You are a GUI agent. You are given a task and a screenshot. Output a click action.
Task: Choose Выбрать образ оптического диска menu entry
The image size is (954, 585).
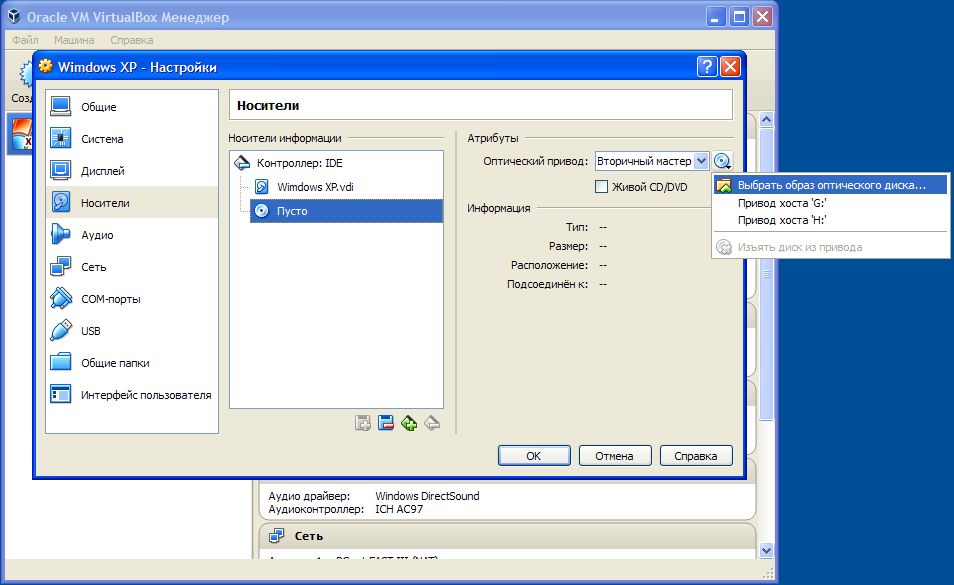(830, 185)
